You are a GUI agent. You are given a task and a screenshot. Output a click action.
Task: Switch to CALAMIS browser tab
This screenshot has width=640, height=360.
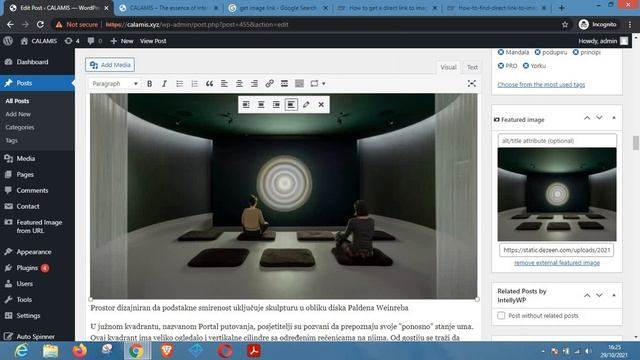[x=169, y=8]
